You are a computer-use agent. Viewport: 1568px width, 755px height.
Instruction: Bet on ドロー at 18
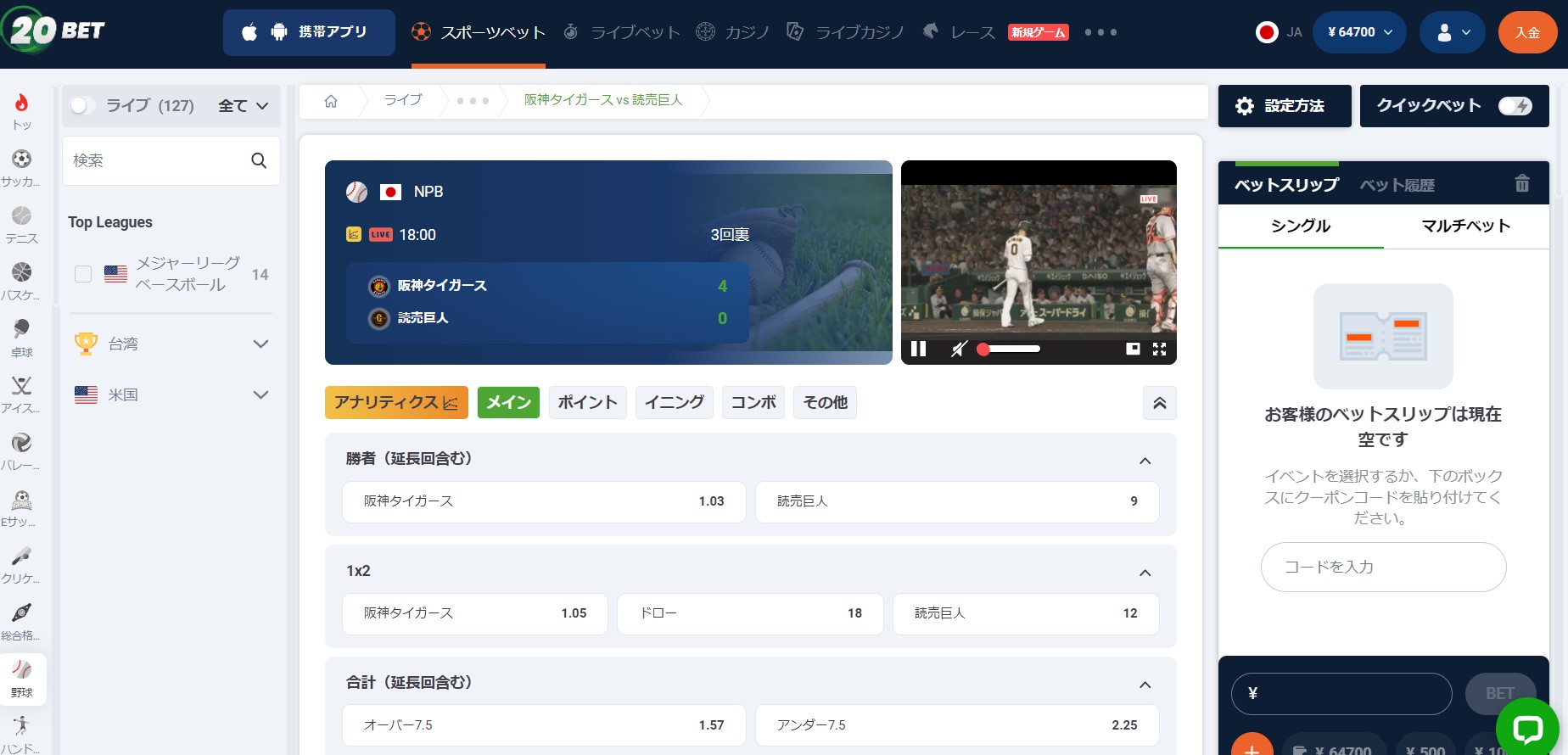pos(750,613)
